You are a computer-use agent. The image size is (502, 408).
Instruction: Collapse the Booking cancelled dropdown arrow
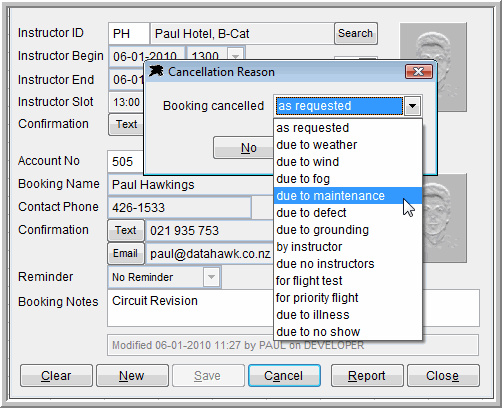click(412, 106)
